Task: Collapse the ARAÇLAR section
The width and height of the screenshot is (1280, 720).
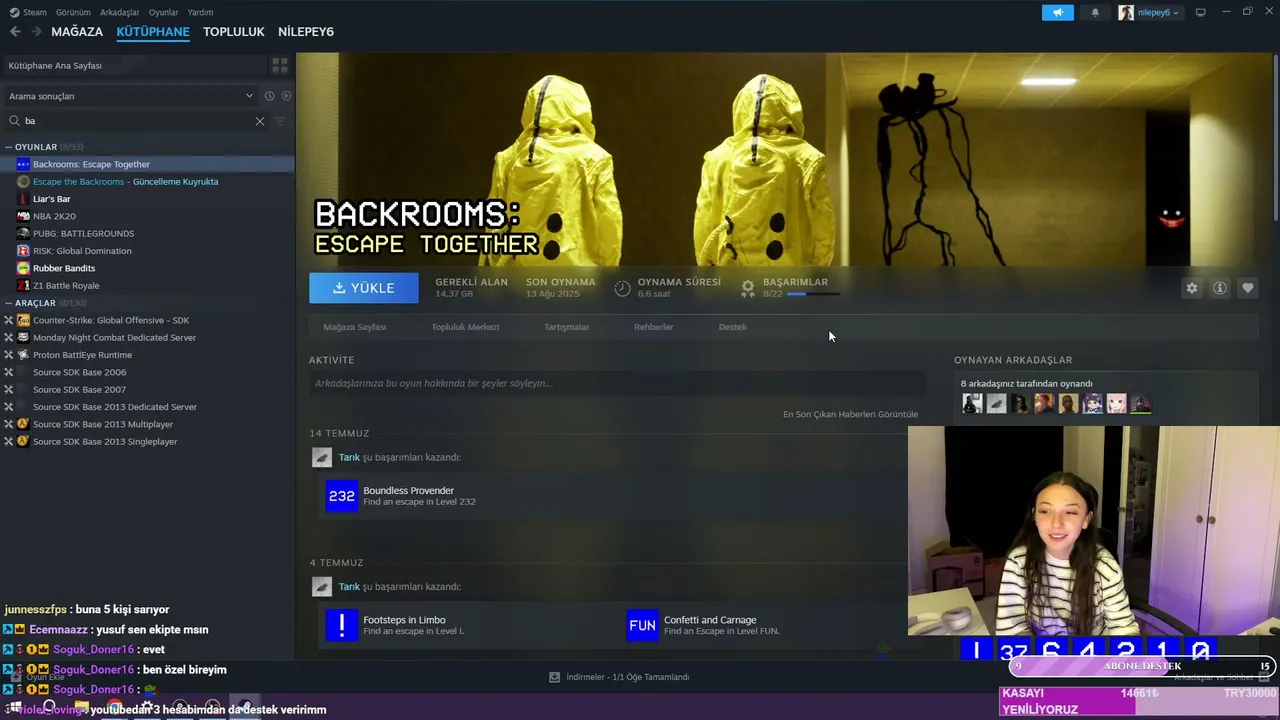Action: pos(9,303)
